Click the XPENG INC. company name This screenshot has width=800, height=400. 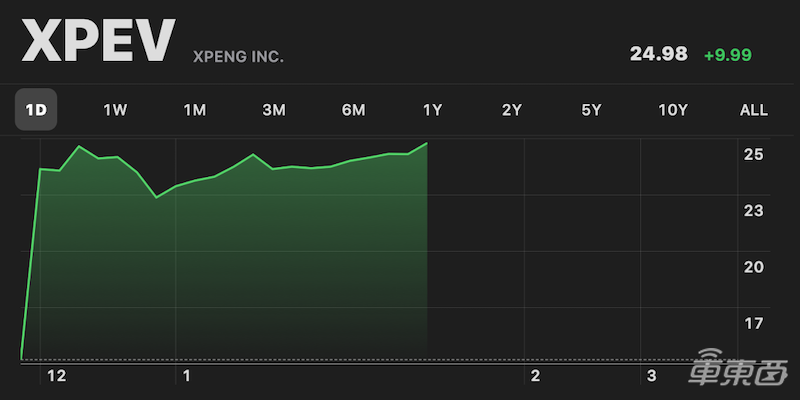click(x=238, y=57)
